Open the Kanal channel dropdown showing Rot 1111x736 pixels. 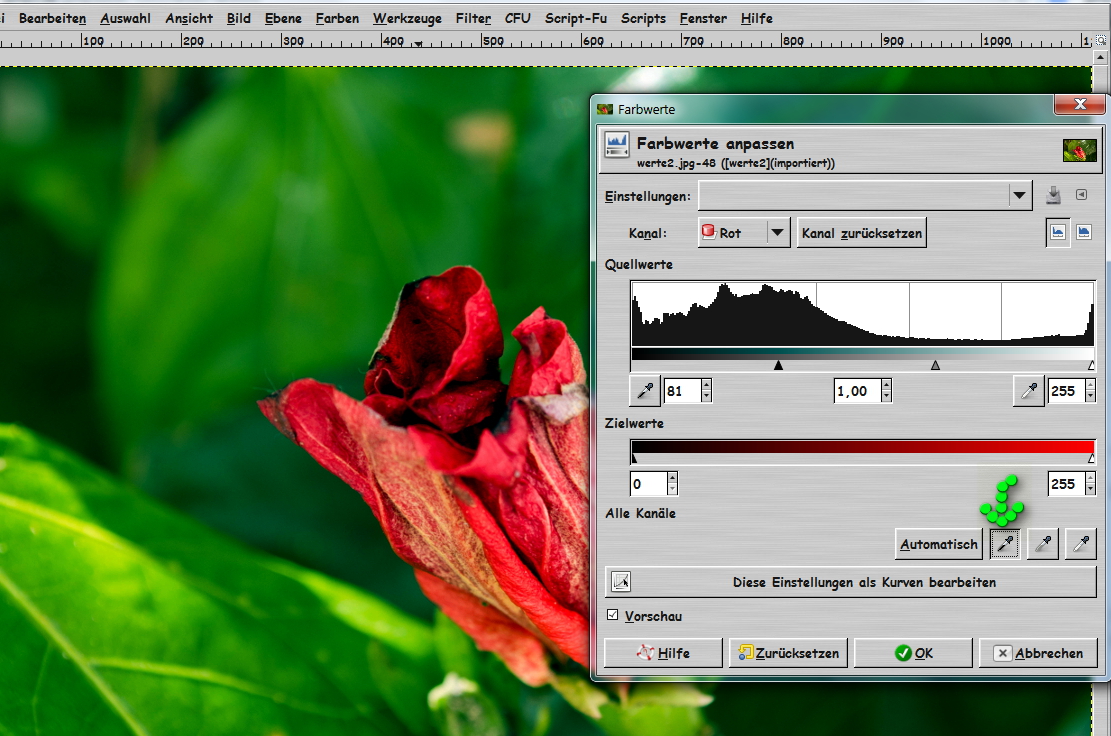744,233
